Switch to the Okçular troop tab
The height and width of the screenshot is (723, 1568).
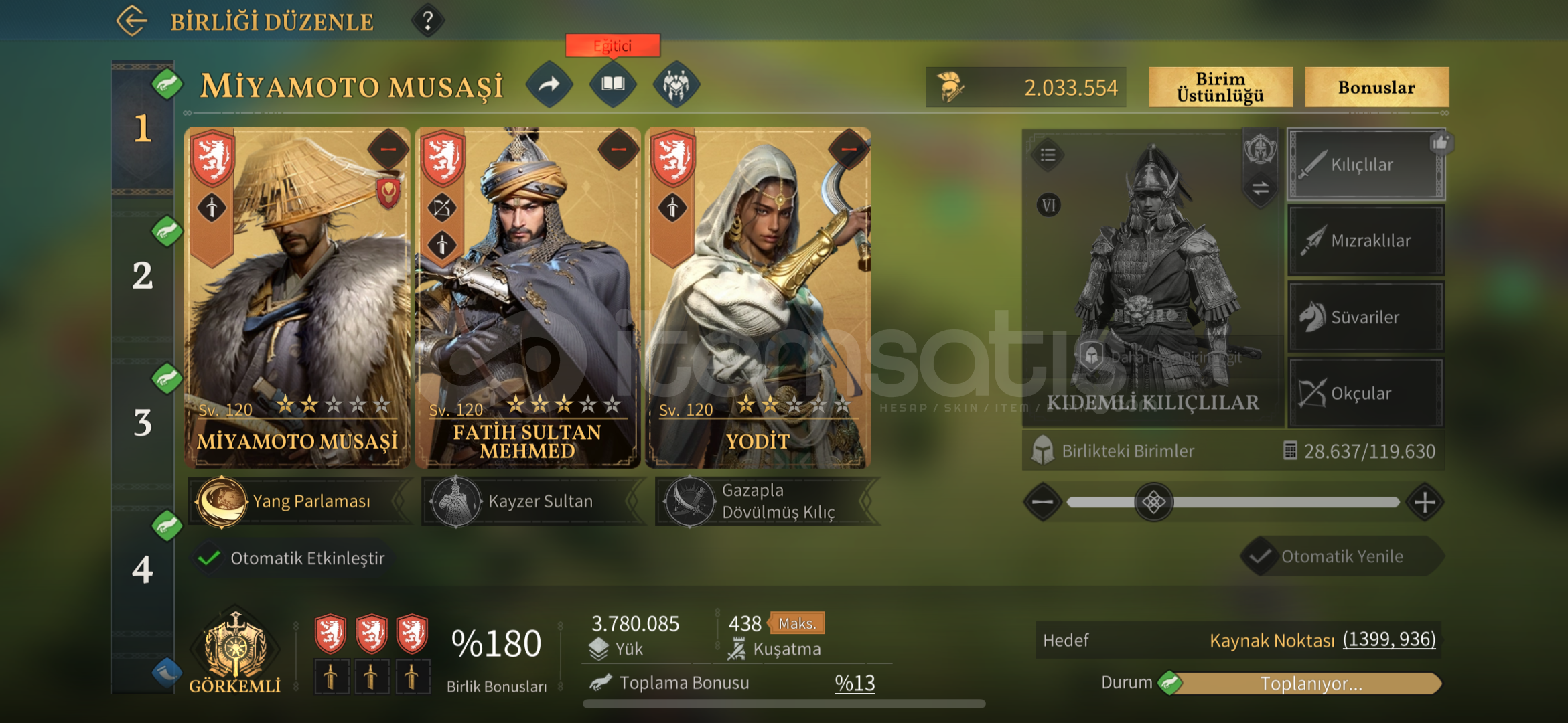pos(1366,394)
